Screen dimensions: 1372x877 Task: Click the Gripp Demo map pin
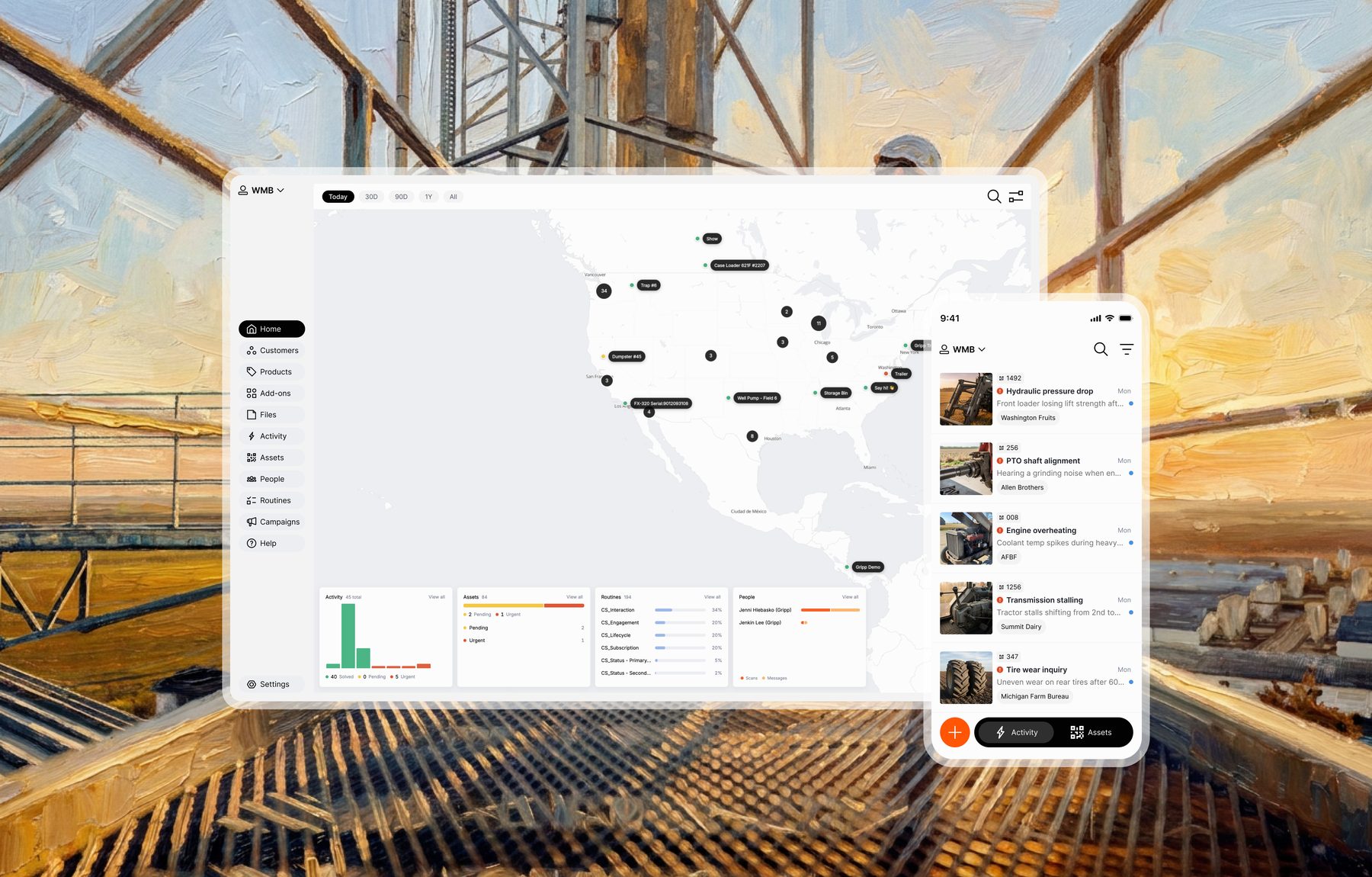867,567
